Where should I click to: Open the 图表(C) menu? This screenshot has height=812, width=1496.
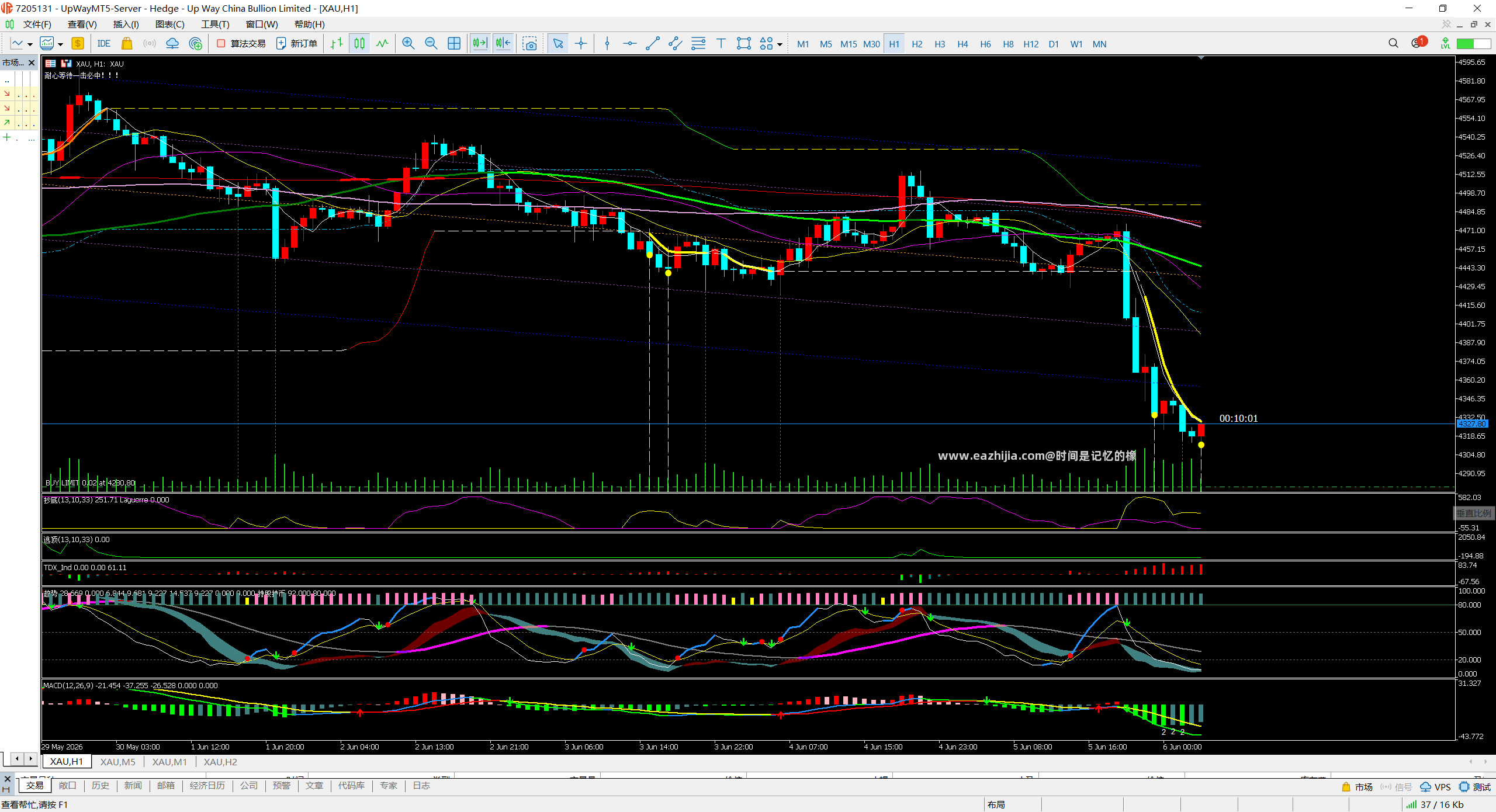tap(169, 25)
